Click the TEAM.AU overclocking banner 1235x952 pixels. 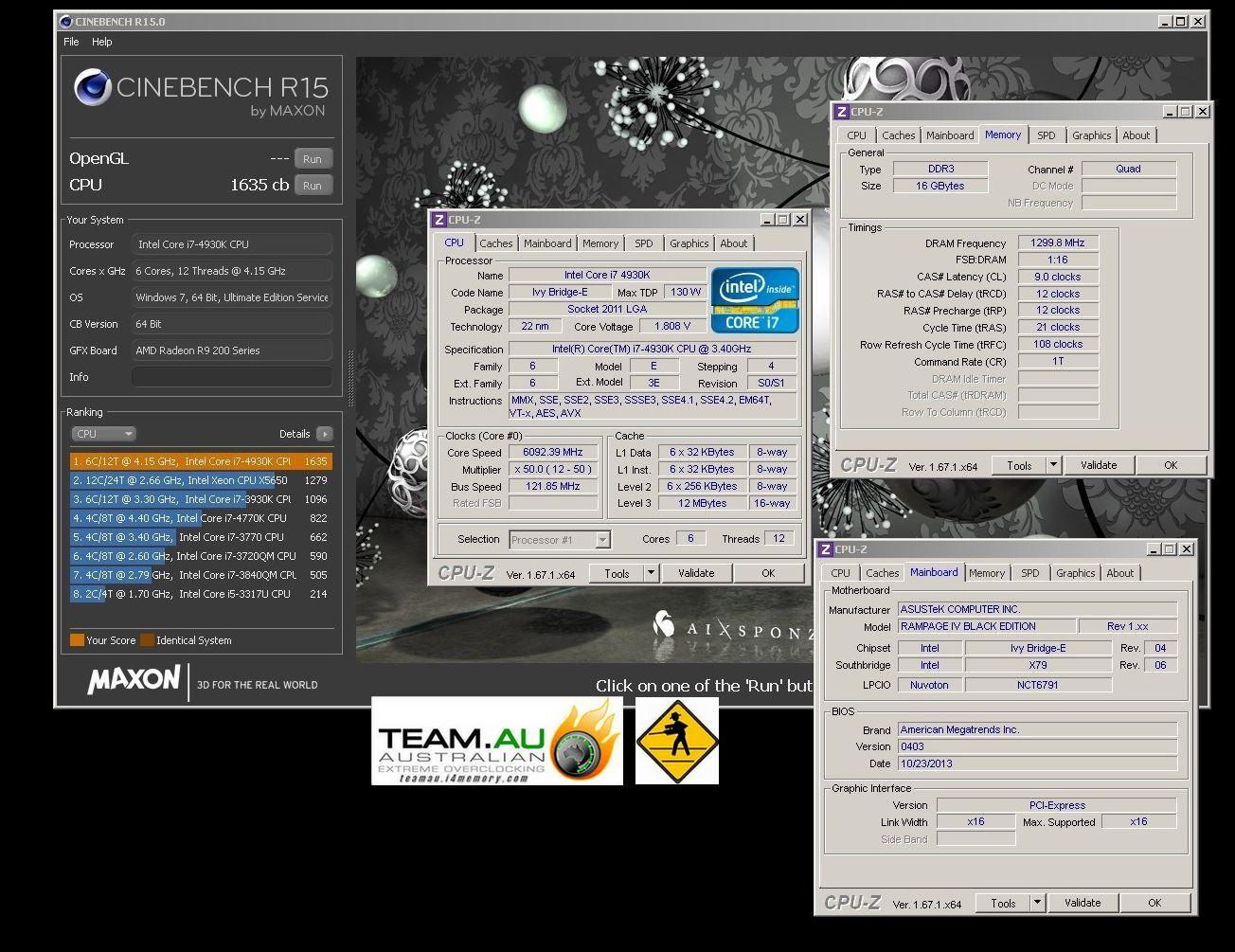pyautogui.click(x=496, y=741)
